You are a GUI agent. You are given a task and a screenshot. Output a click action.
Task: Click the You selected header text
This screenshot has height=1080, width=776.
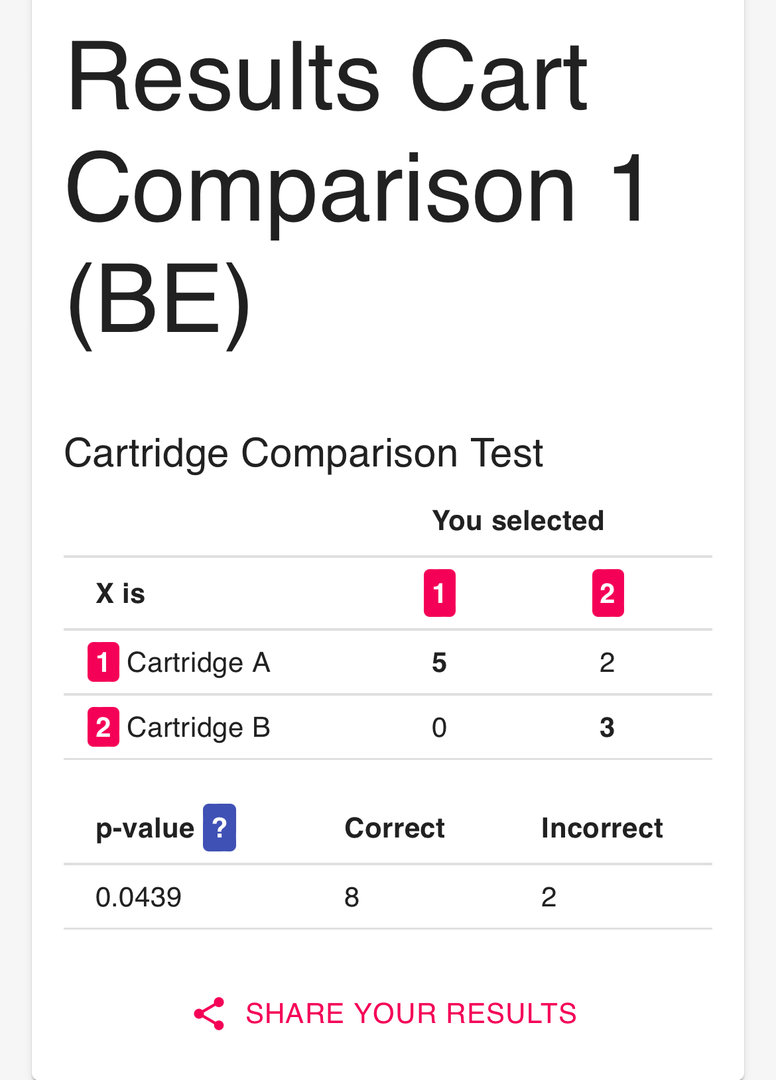pyautogui.click(x=518, y=520)
